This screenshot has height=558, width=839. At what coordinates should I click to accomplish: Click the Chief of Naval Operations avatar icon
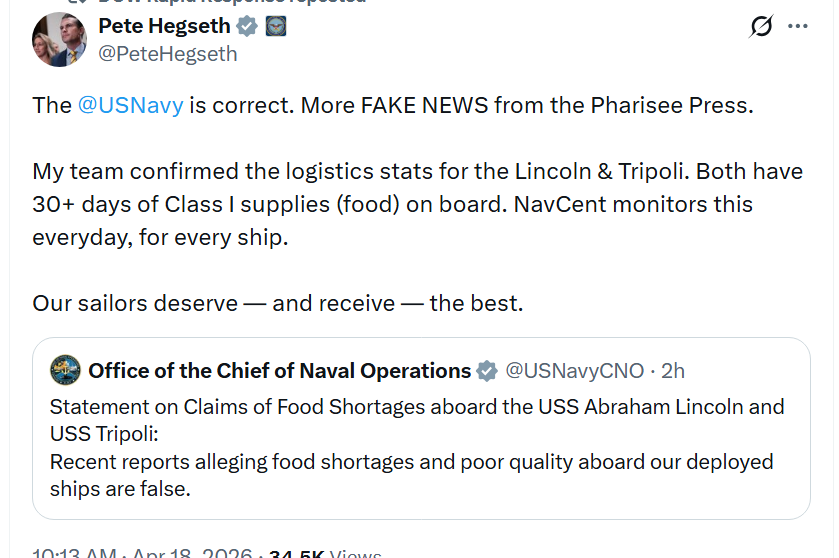[x=66, y=371]
